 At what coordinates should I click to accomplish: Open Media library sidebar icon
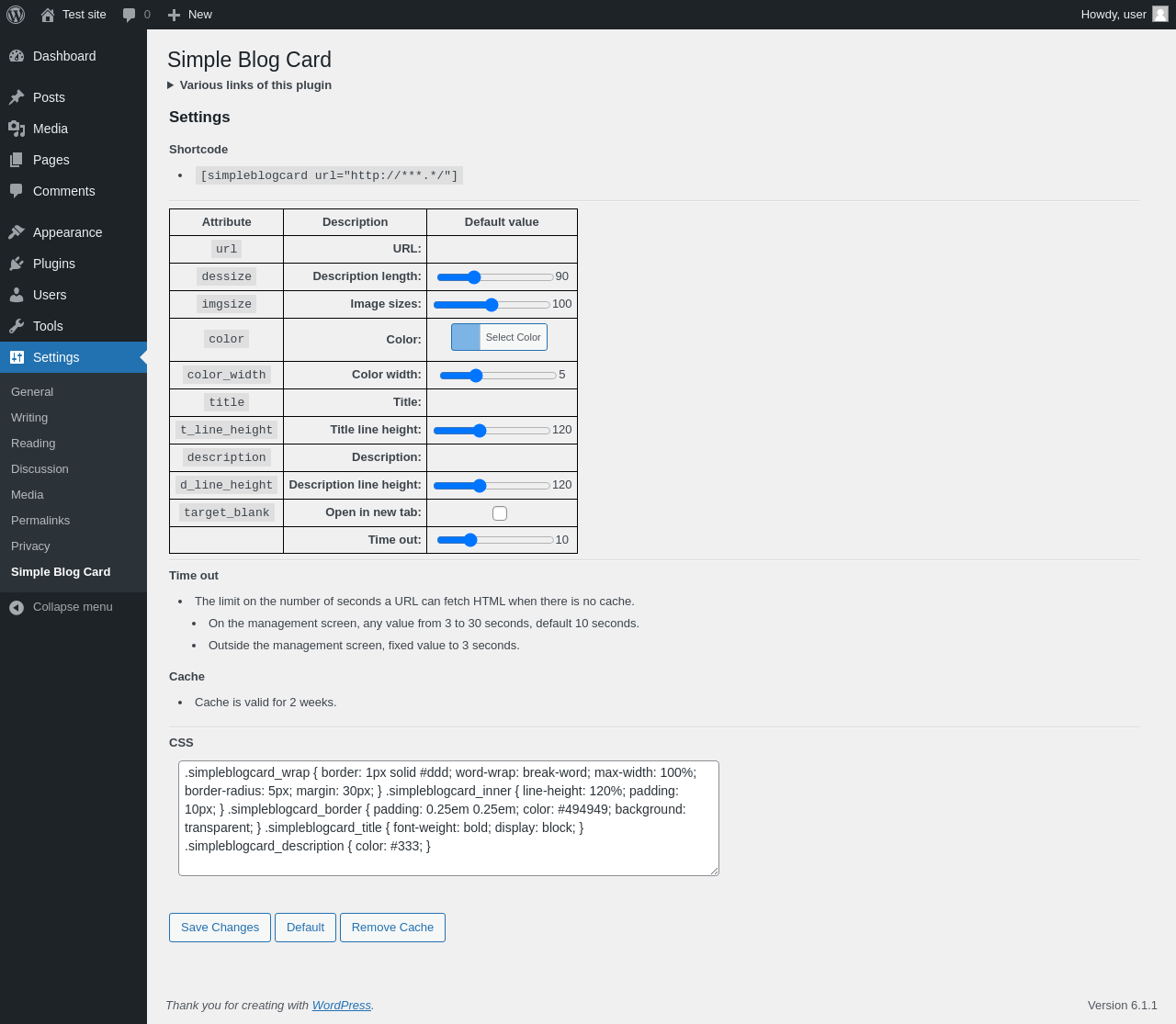tap(17, 129)
